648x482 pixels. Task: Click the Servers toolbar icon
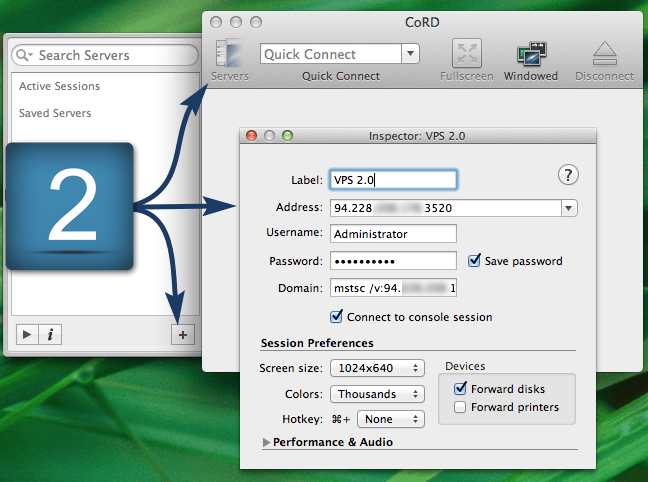click(x=230, y=55)
